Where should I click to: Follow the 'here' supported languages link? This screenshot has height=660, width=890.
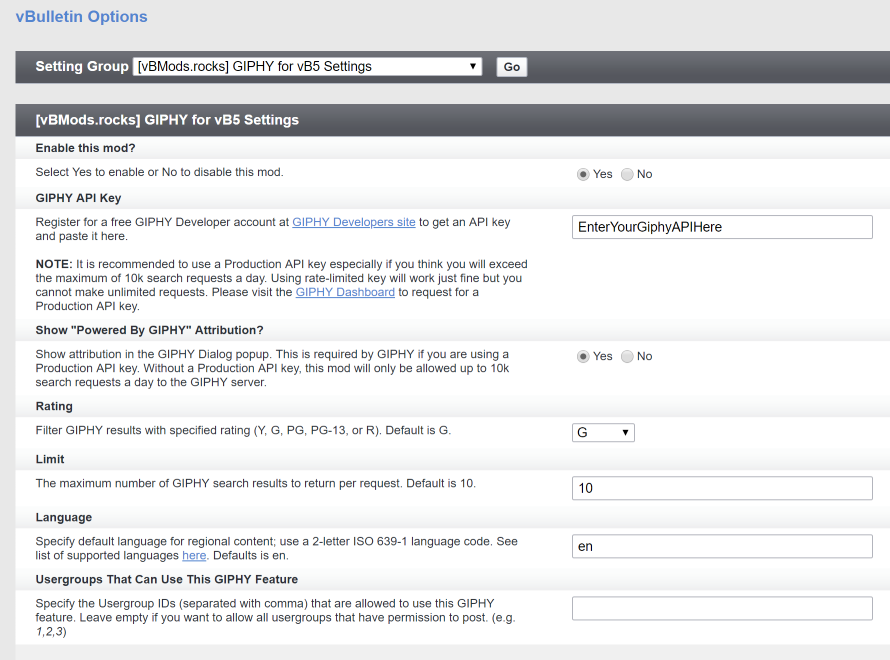[194, 555]
